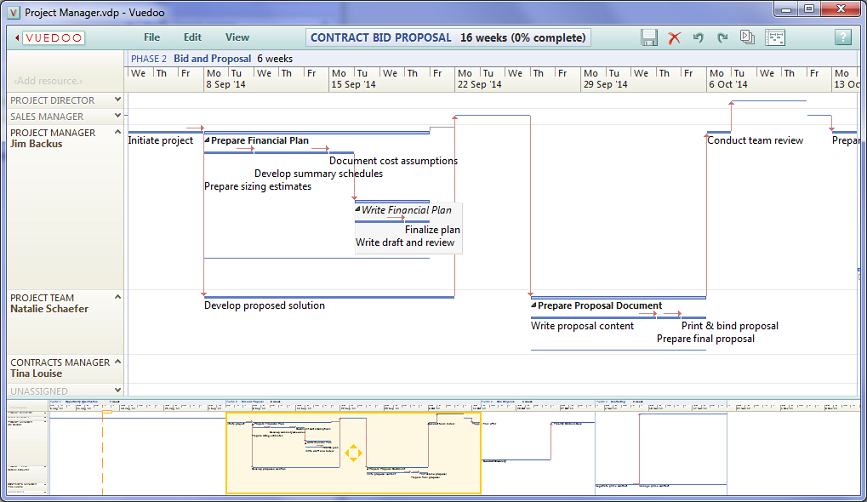The height and width of the screenshot is (502, 867).
Task: Click the Natalie Schaefer resource name
Action: click(49, 309)
